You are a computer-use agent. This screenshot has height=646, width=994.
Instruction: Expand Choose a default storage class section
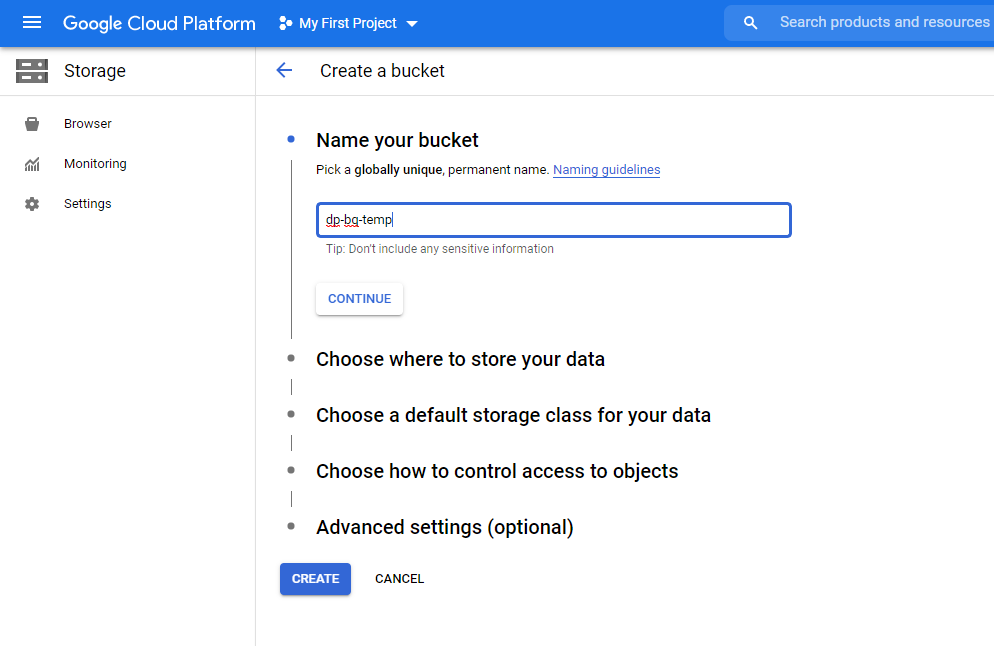click(x=513, y=415)
